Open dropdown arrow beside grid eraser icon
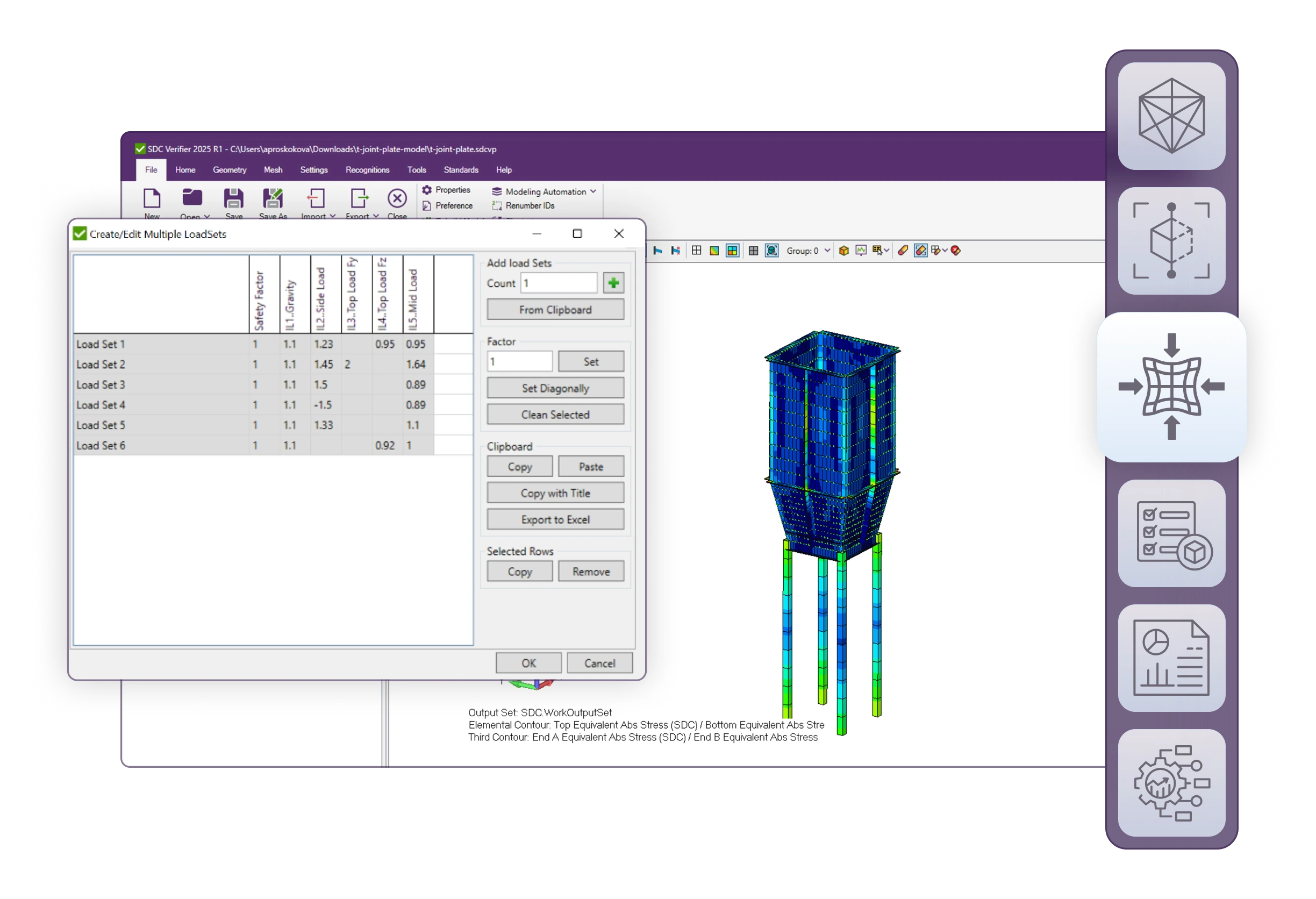Viewport: 1316px width, 899px height. (x=945, y=251)
